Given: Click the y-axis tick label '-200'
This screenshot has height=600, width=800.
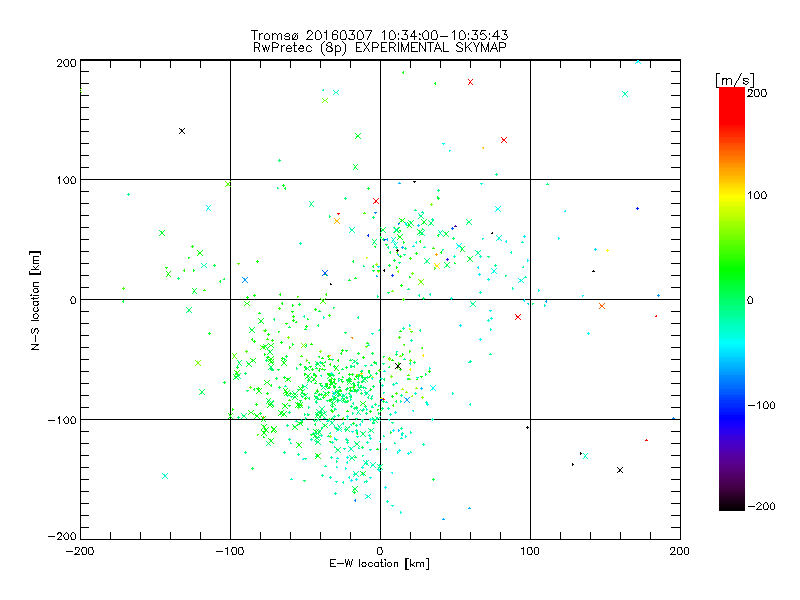Looking at the screenshot, I should pyautogui.click(x=62, y=536).
